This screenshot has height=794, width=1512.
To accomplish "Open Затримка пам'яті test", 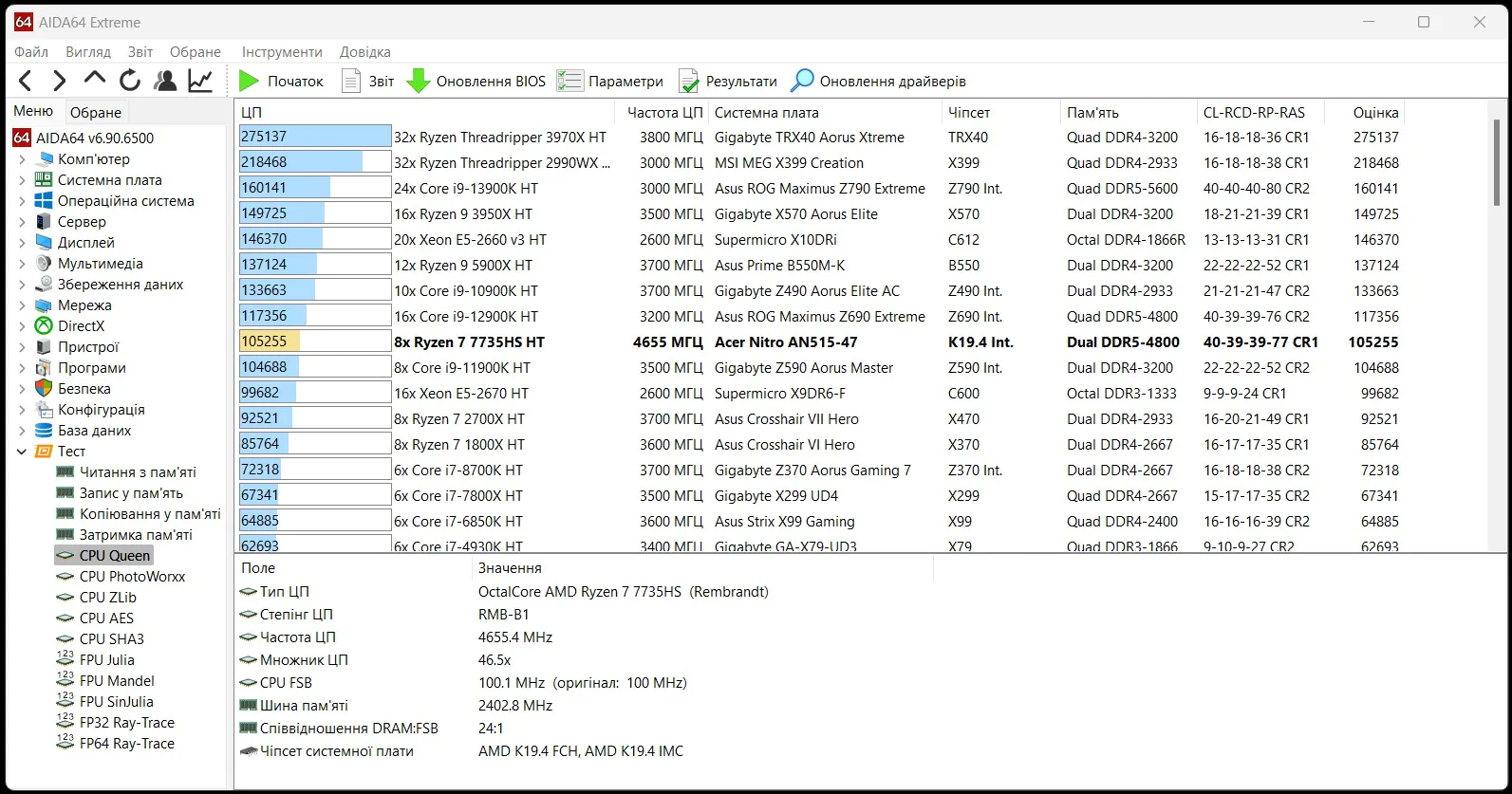I will click(124, 535).
